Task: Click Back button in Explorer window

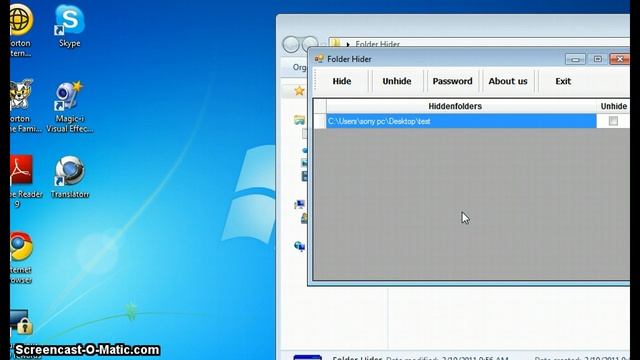Action: (x=291, y=44)
